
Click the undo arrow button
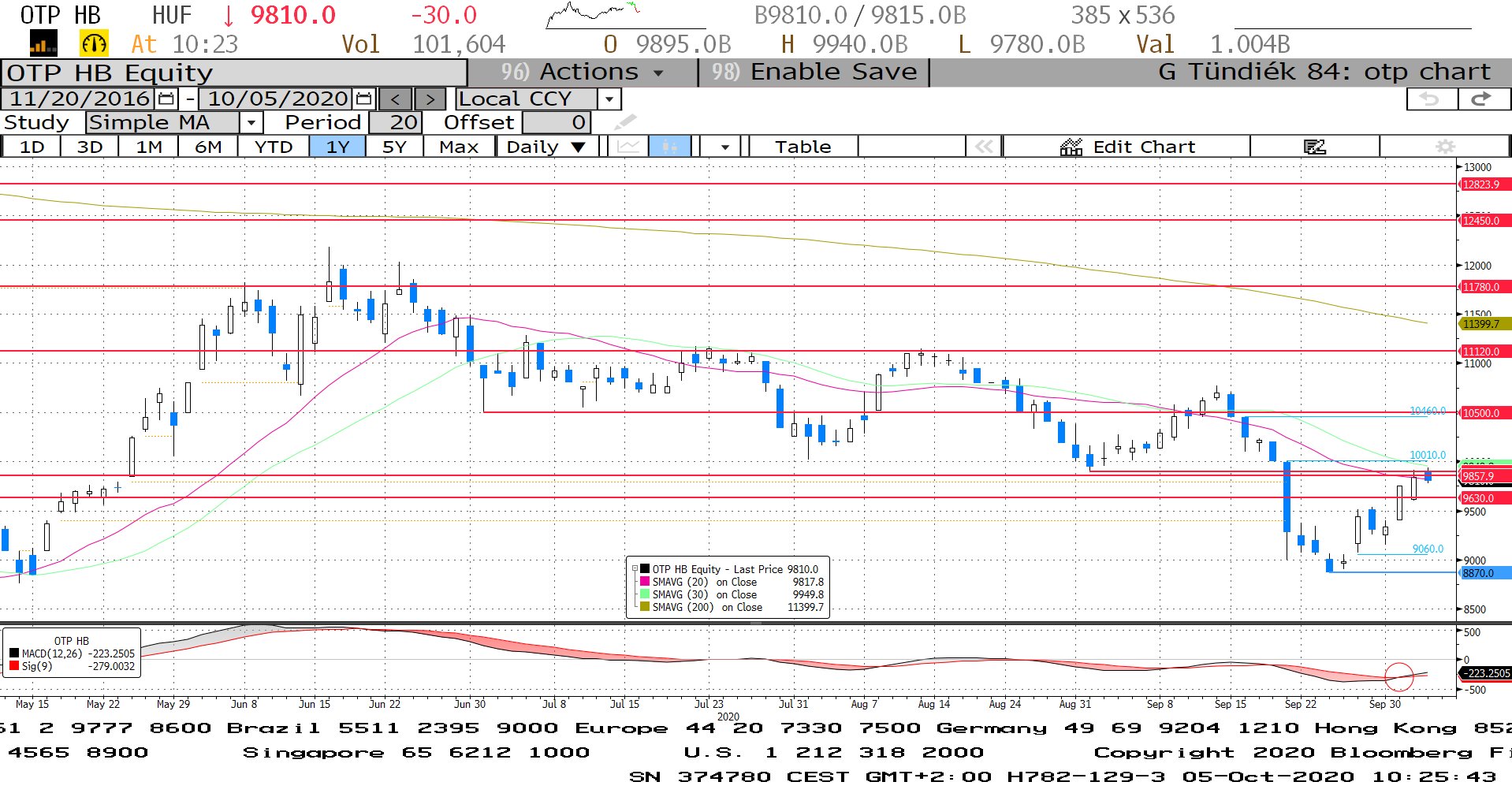pos(1432,99)
